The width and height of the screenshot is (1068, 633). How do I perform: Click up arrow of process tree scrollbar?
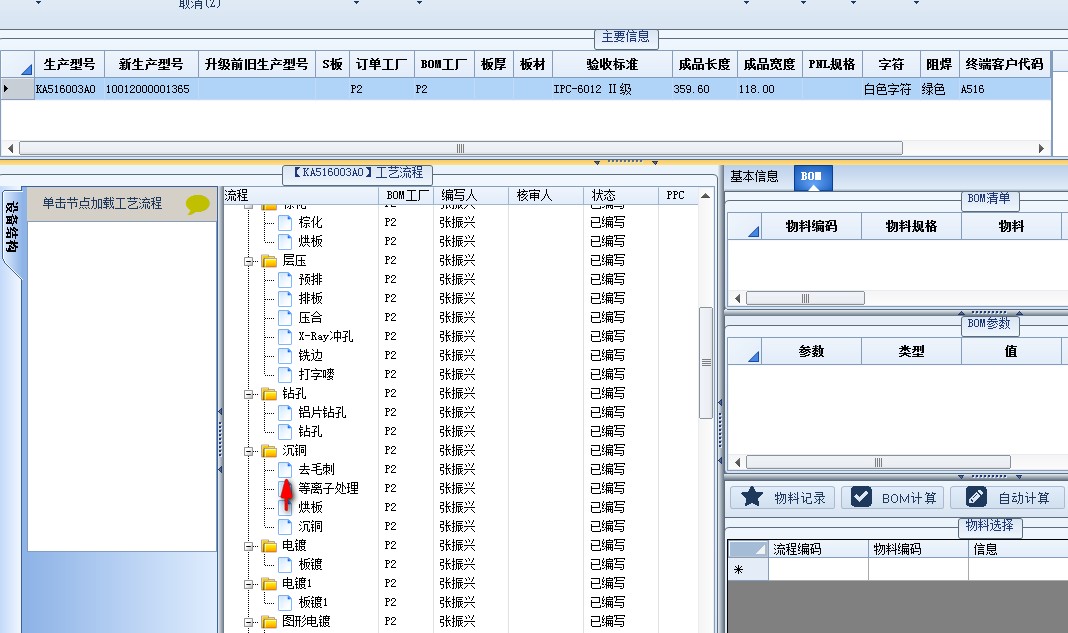(706, 196)
